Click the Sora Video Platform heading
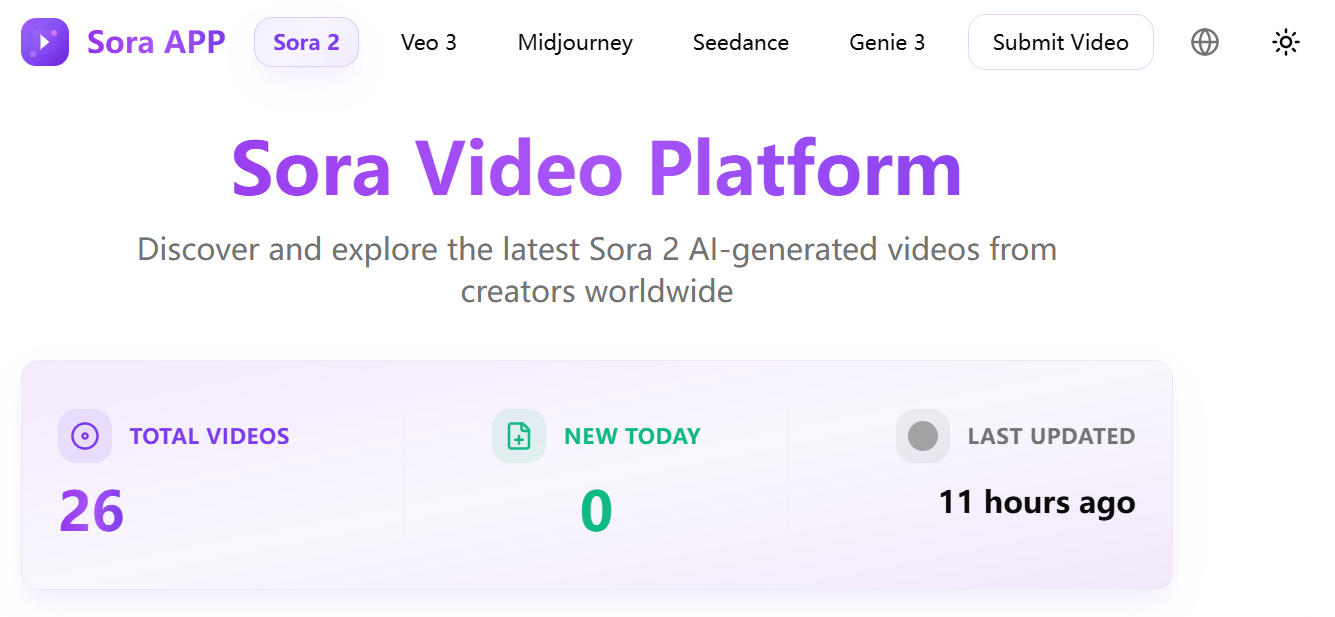 (596, 168)
